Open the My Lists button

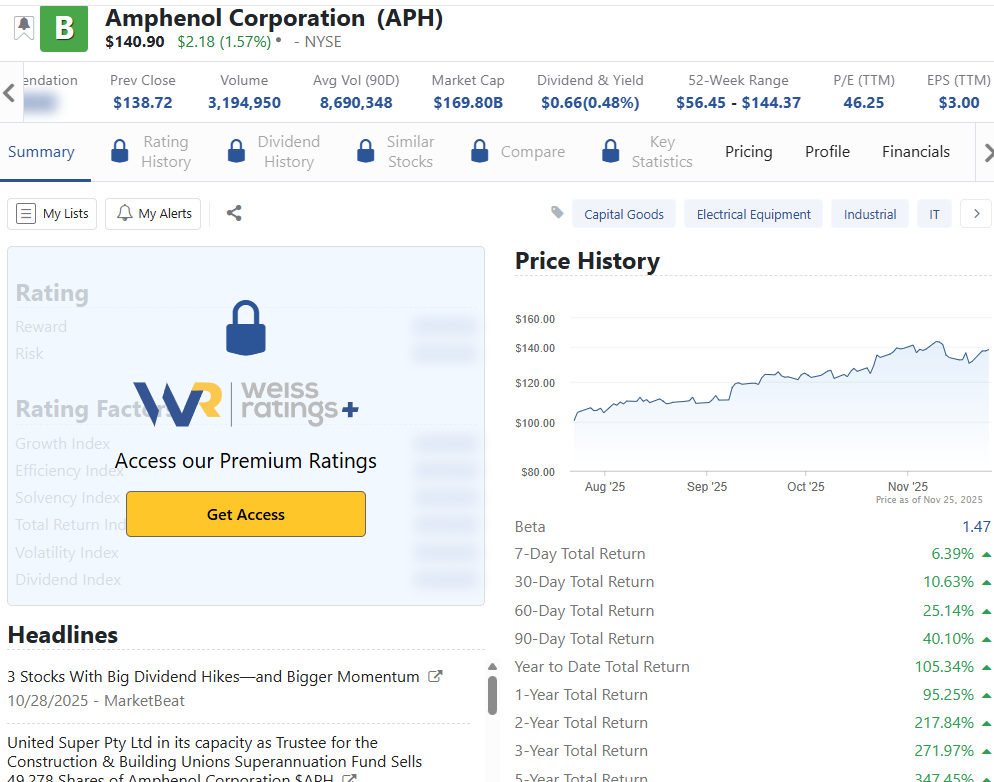tap(52, 214)
